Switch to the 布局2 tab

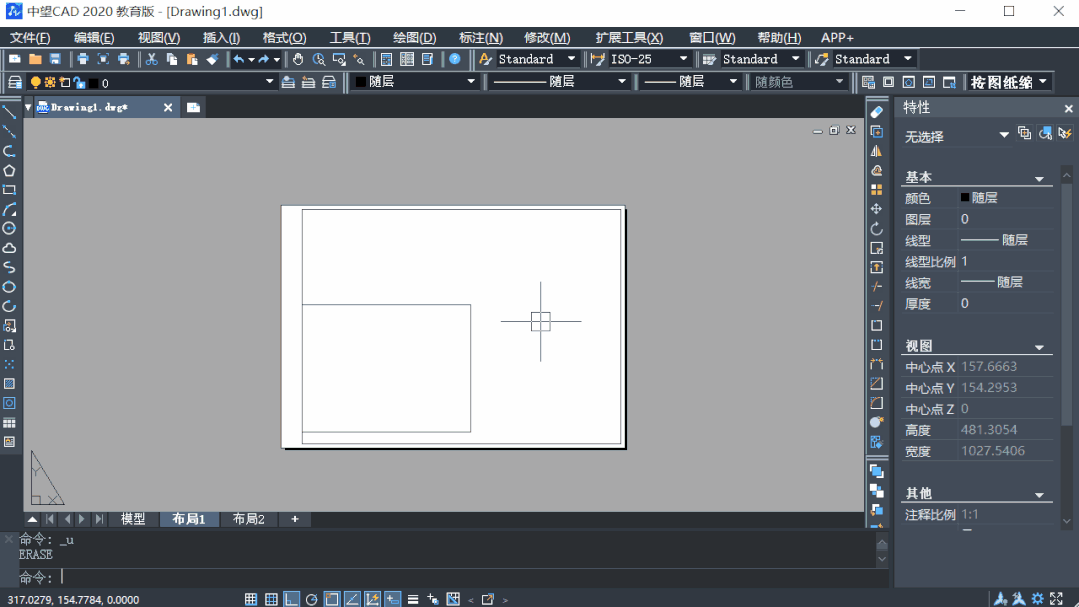point(248,519)
